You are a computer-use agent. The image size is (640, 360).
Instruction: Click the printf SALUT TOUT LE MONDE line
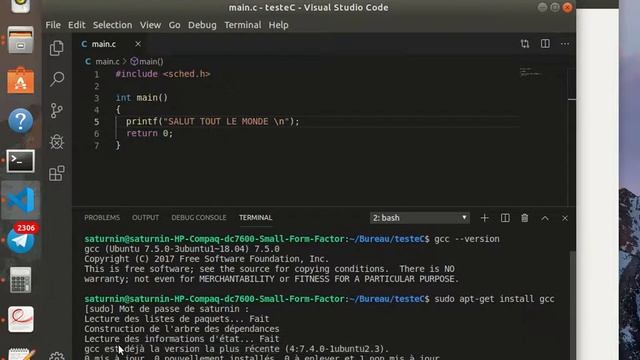[x=212, y=122]
